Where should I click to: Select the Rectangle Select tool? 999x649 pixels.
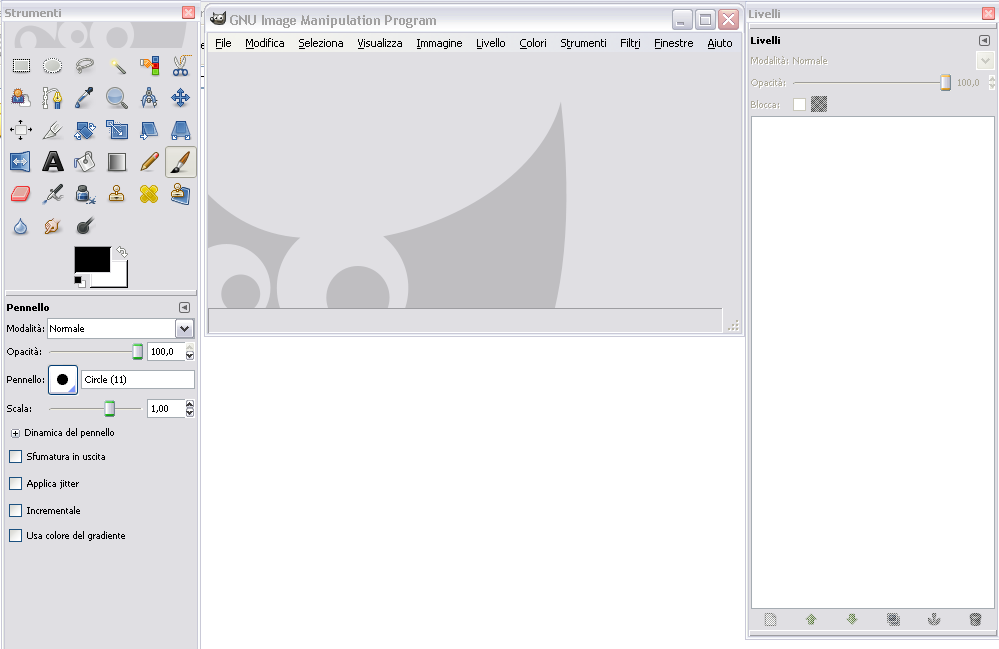[x=21, y=66]
